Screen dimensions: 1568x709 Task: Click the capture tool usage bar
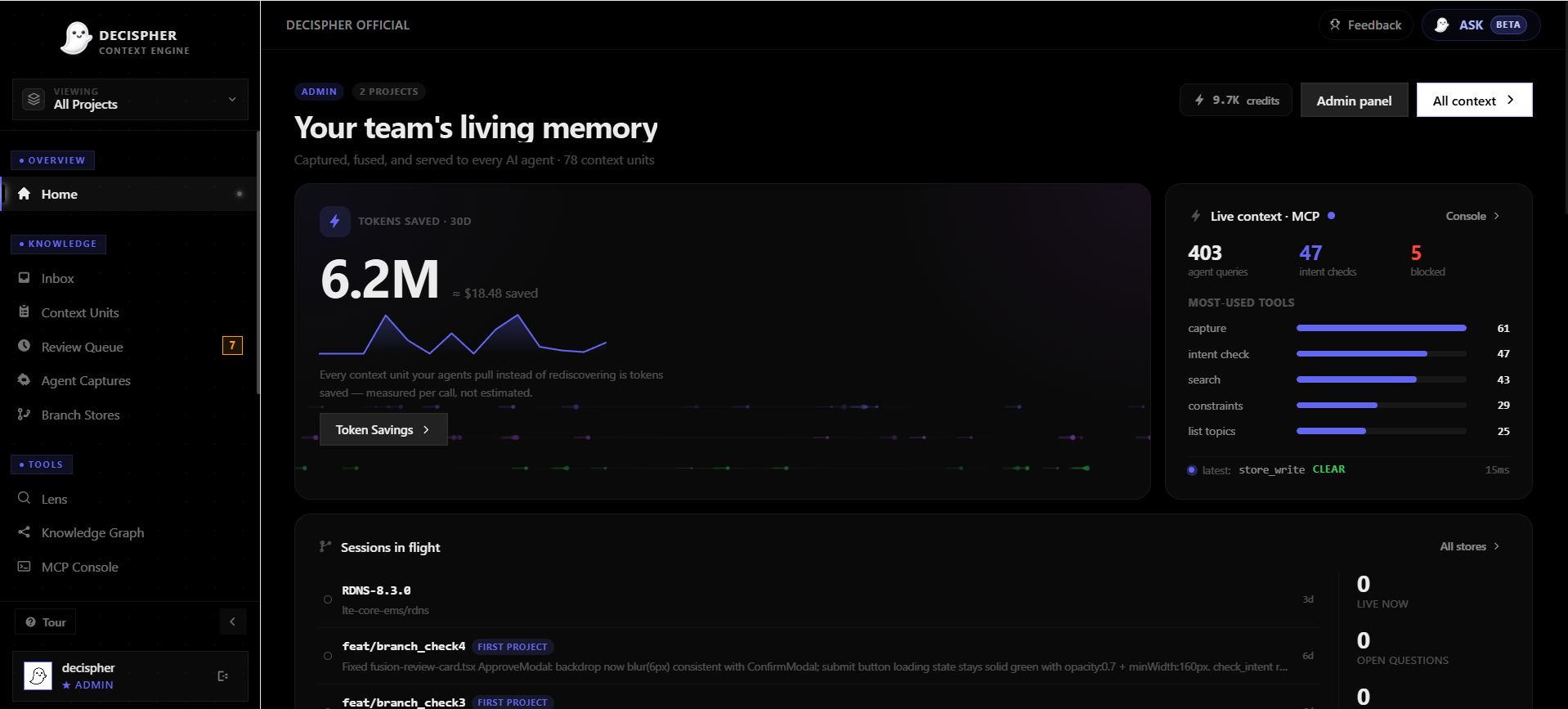tap(1381, 328)
